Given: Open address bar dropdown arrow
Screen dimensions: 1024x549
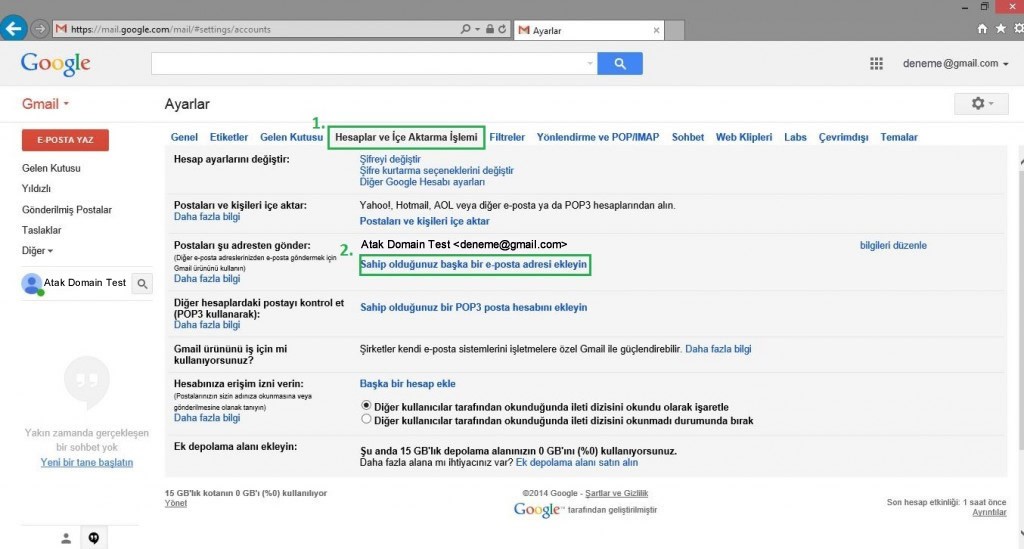Looking at the screenshot, I should point(477,29).
